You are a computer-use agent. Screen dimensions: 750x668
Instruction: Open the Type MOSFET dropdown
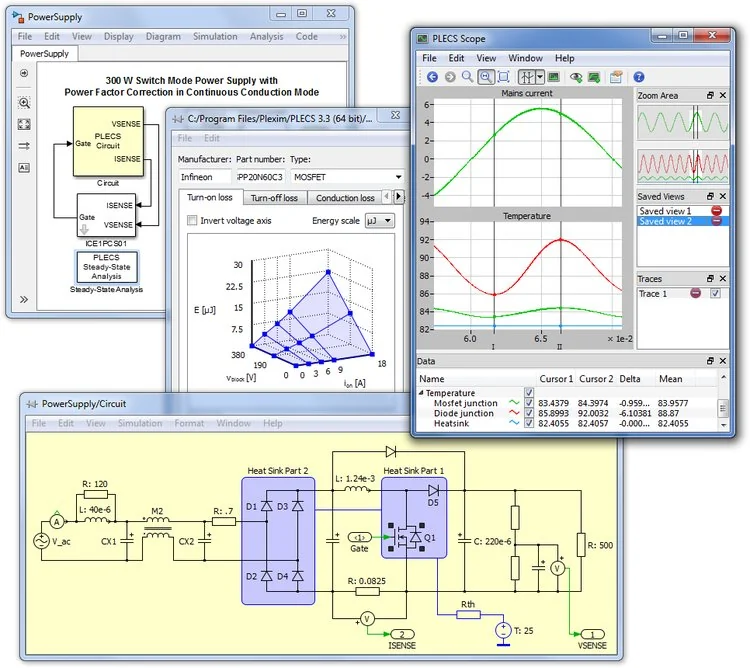pos(347,176)
